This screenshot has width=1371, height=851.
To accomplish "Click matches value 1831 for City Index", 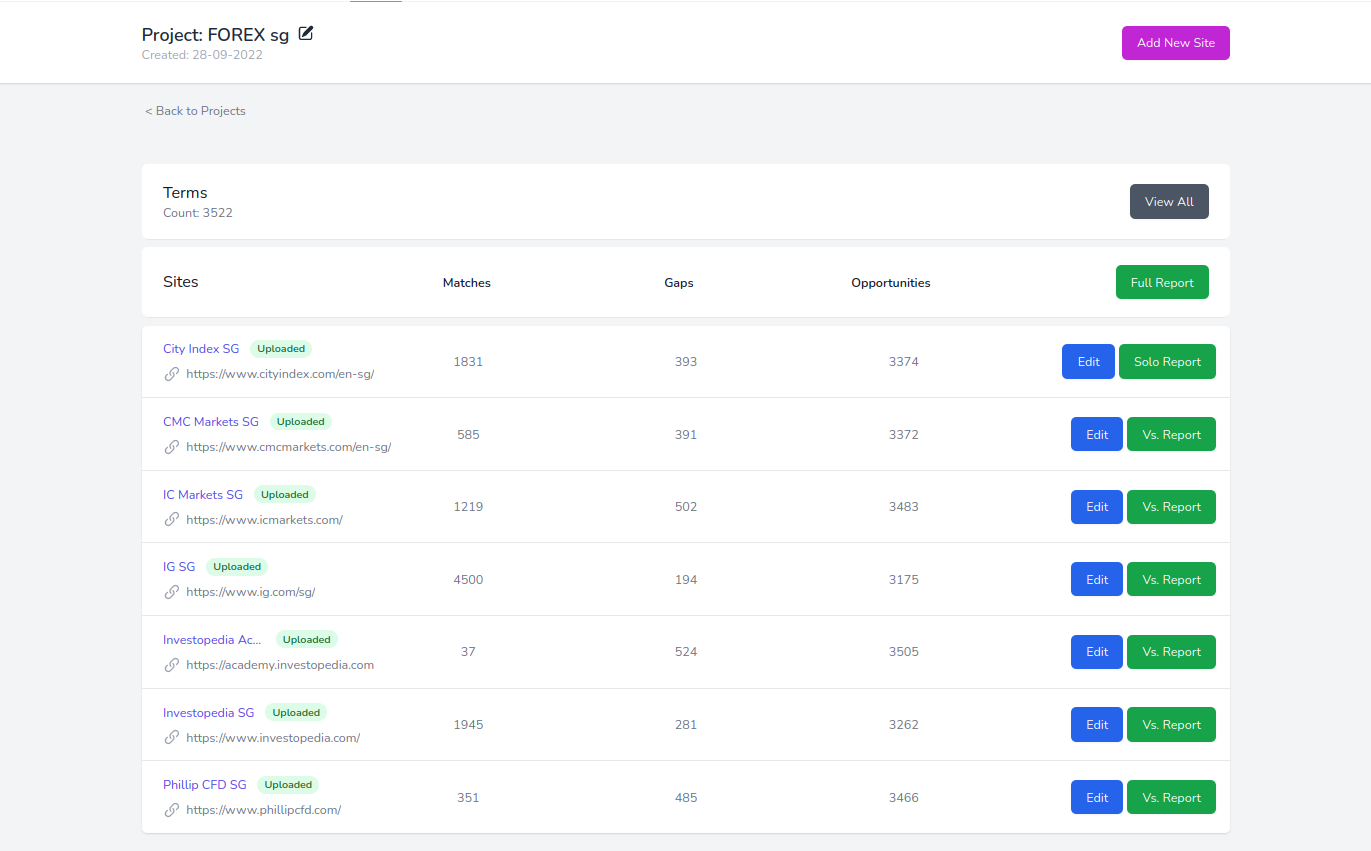I will (x=468, y=362).
